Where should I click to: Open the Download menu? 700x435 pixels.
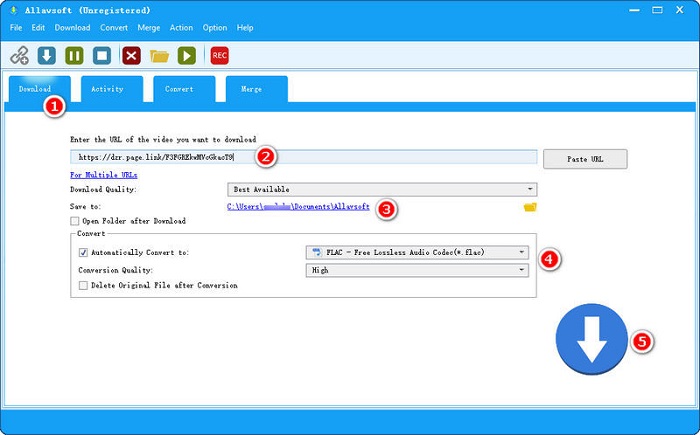tap(72, 28)
